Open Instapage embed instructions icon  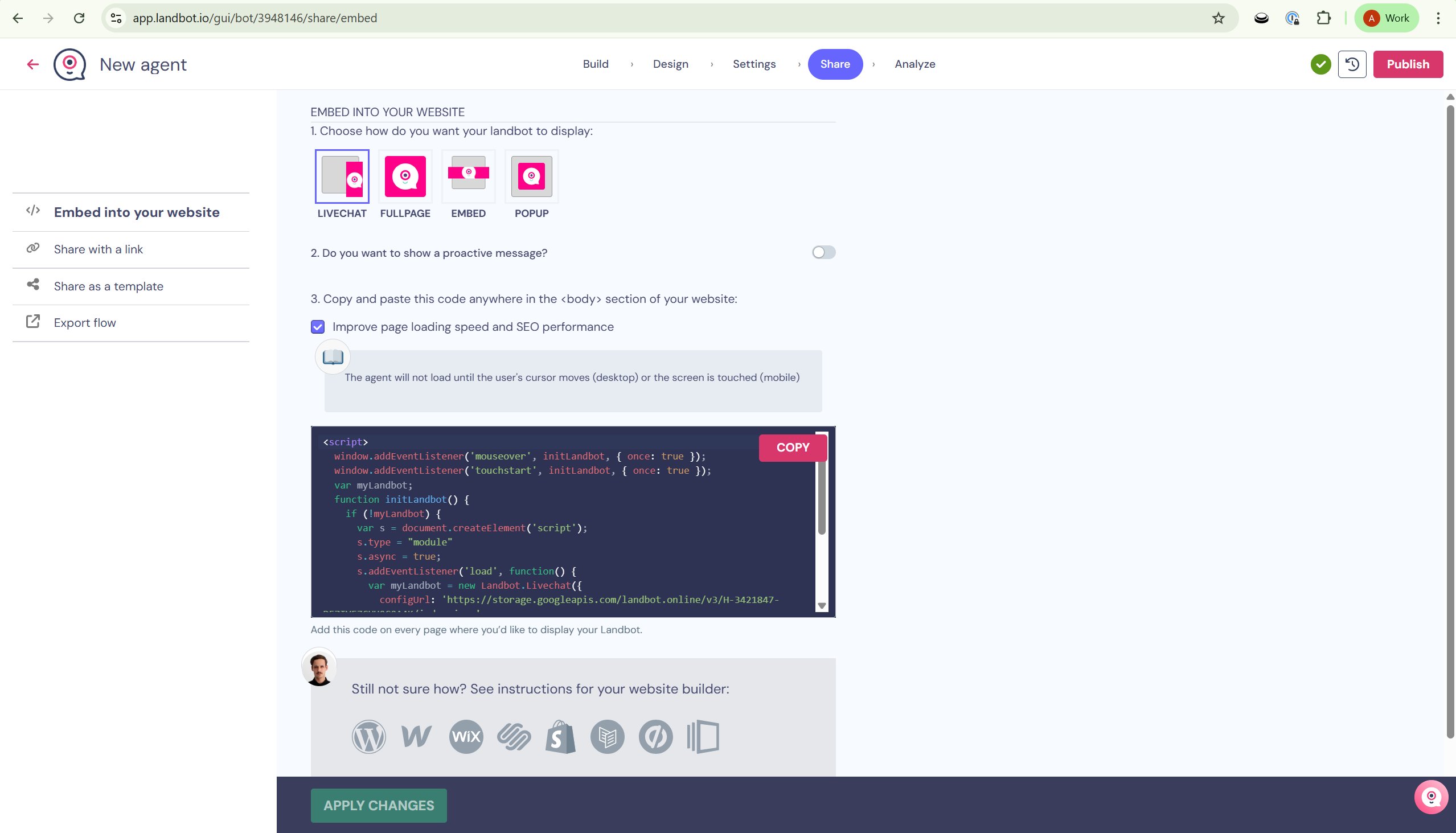coord(703,736)
